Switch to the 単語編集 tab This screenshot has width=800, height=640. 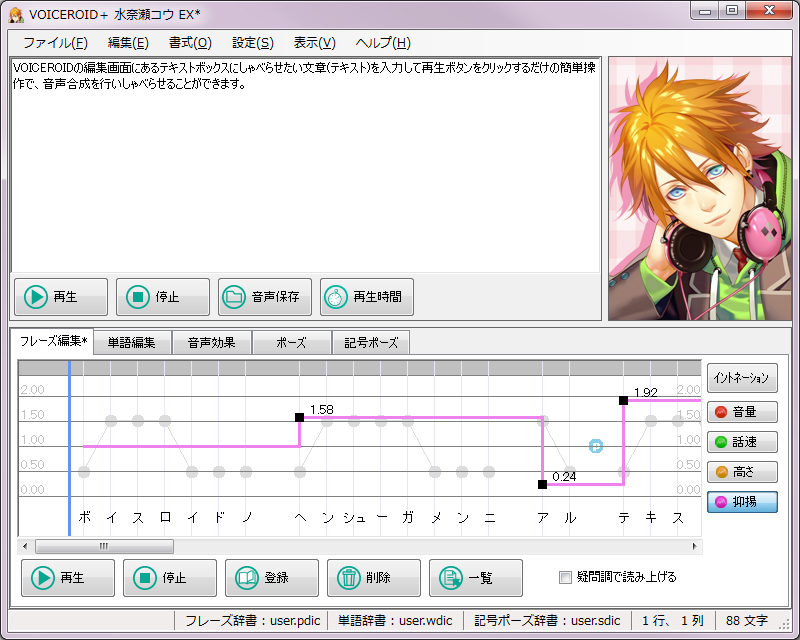coord(132,342)
